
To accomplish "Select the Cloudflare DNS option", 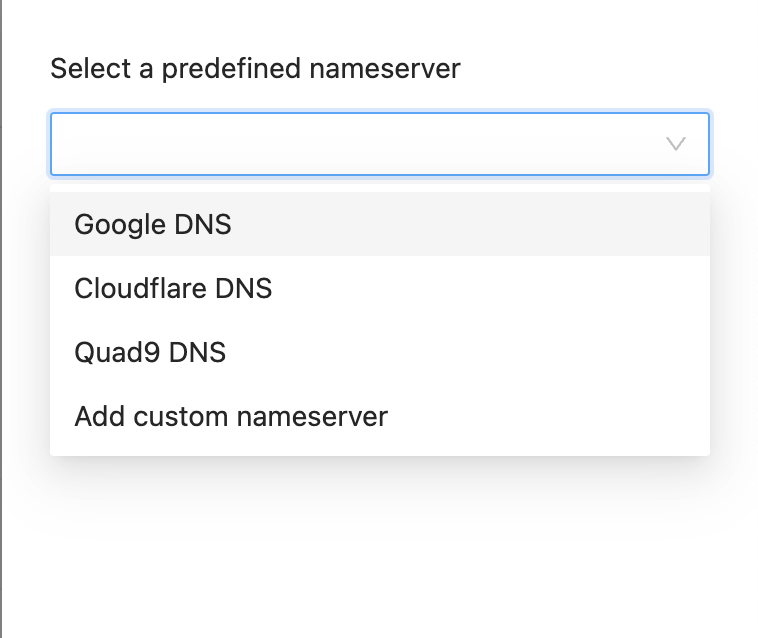I will [173, 288].
